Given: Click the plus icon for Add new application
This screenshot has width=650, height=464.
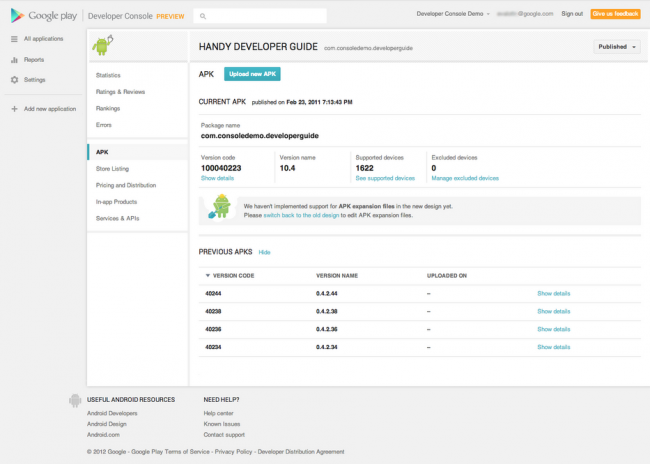Looking at the screenshot, I should 15,109.
